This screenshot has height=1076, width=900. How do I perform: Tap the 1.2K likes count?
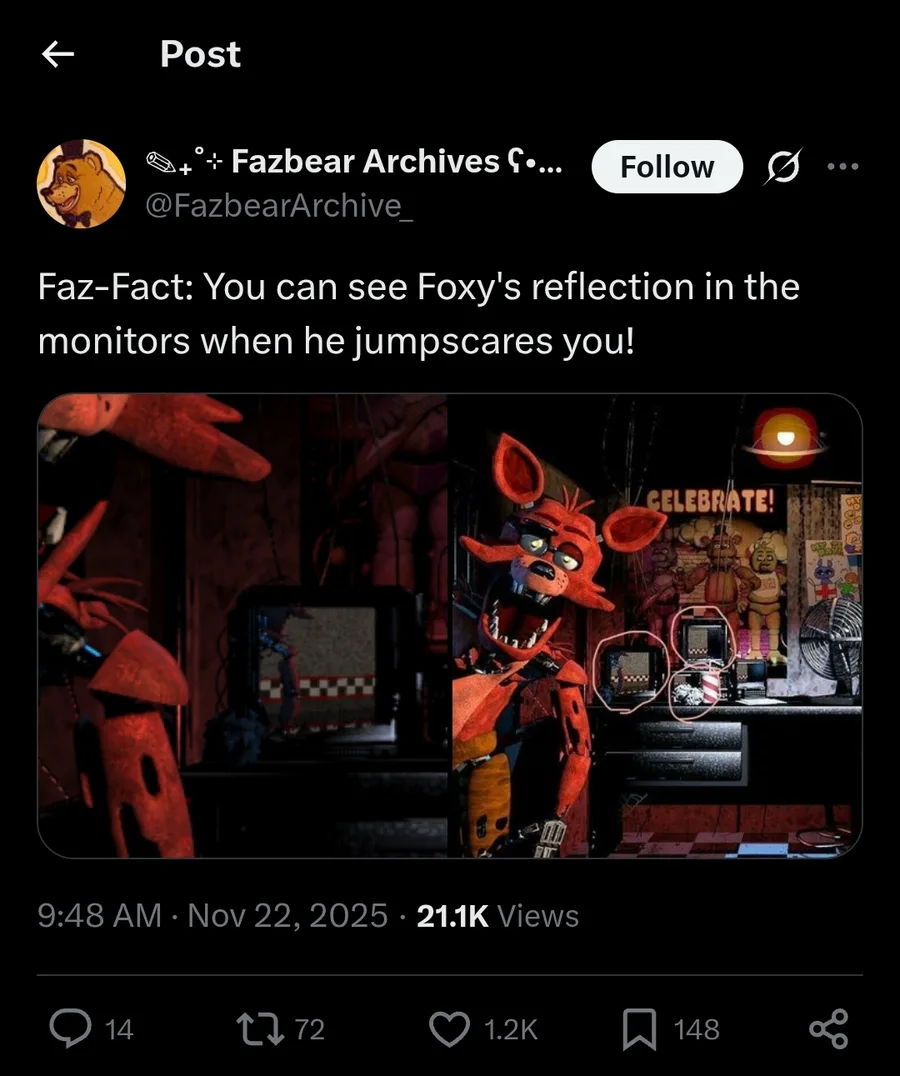(510, 1029)
